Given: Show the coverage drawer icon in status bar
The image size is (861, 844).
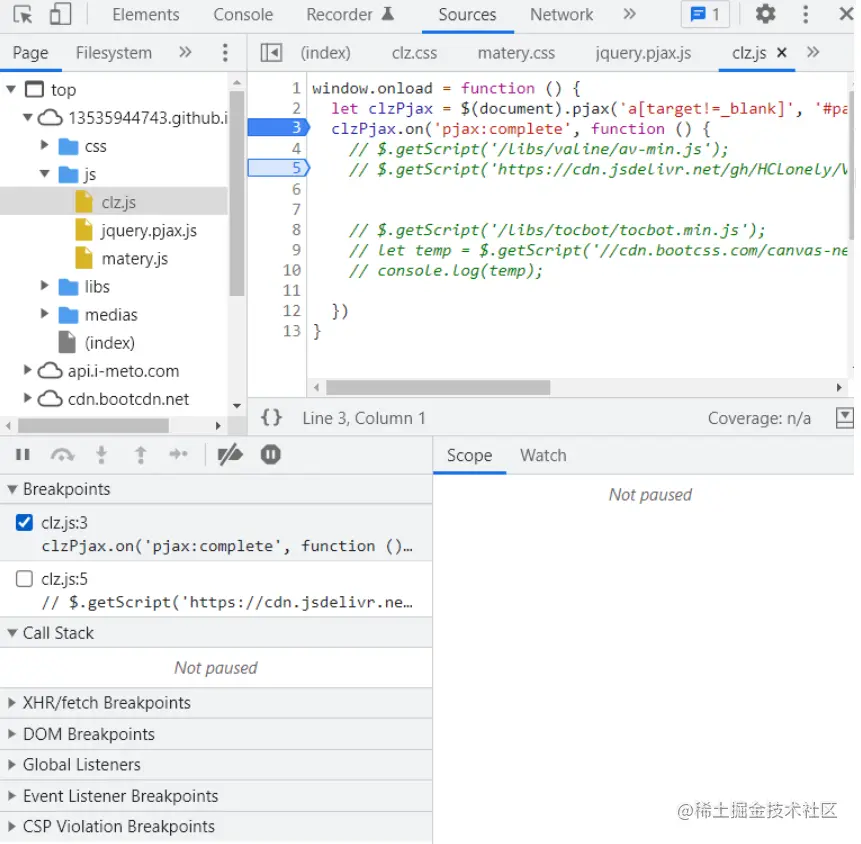Looking at the screenshot, I should coord(844,418).
